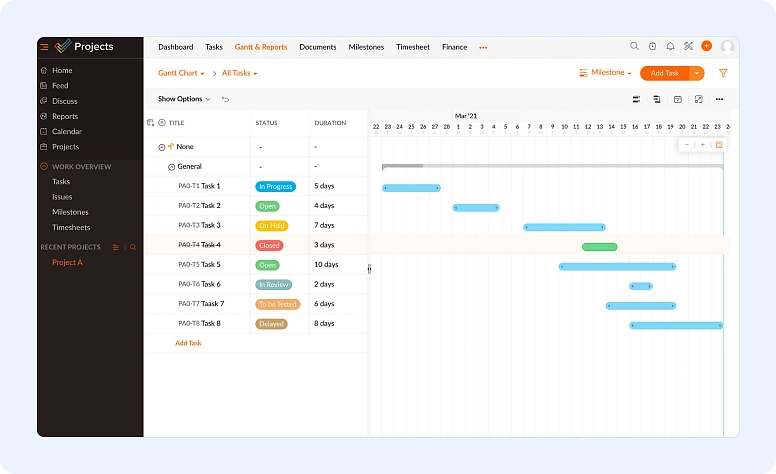Click the filter funnel icon
Image resolution: width=776 pixels, height=474 pixels.
(723, 73)
